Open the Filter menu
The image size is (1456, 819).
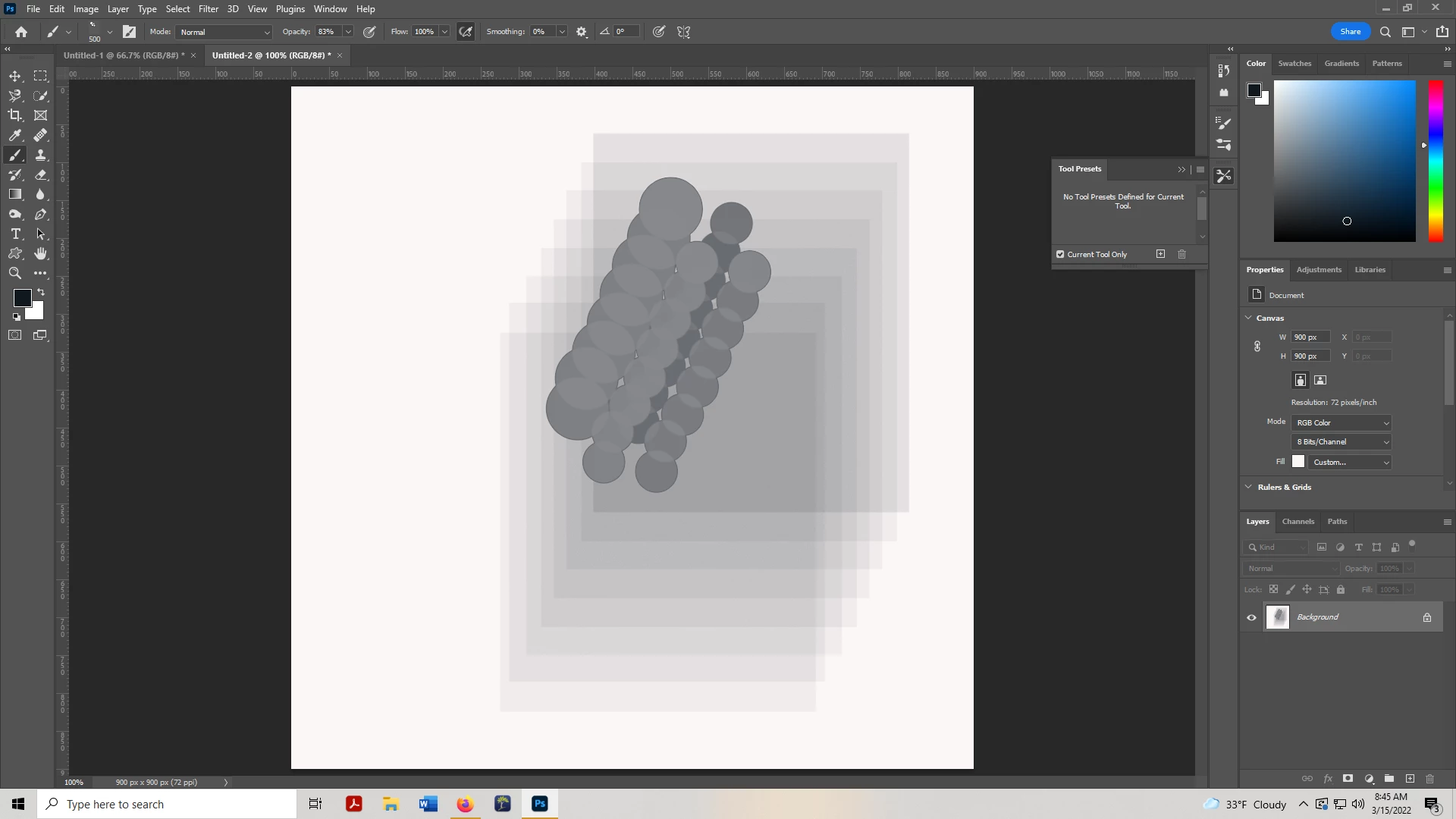(208, 9)
